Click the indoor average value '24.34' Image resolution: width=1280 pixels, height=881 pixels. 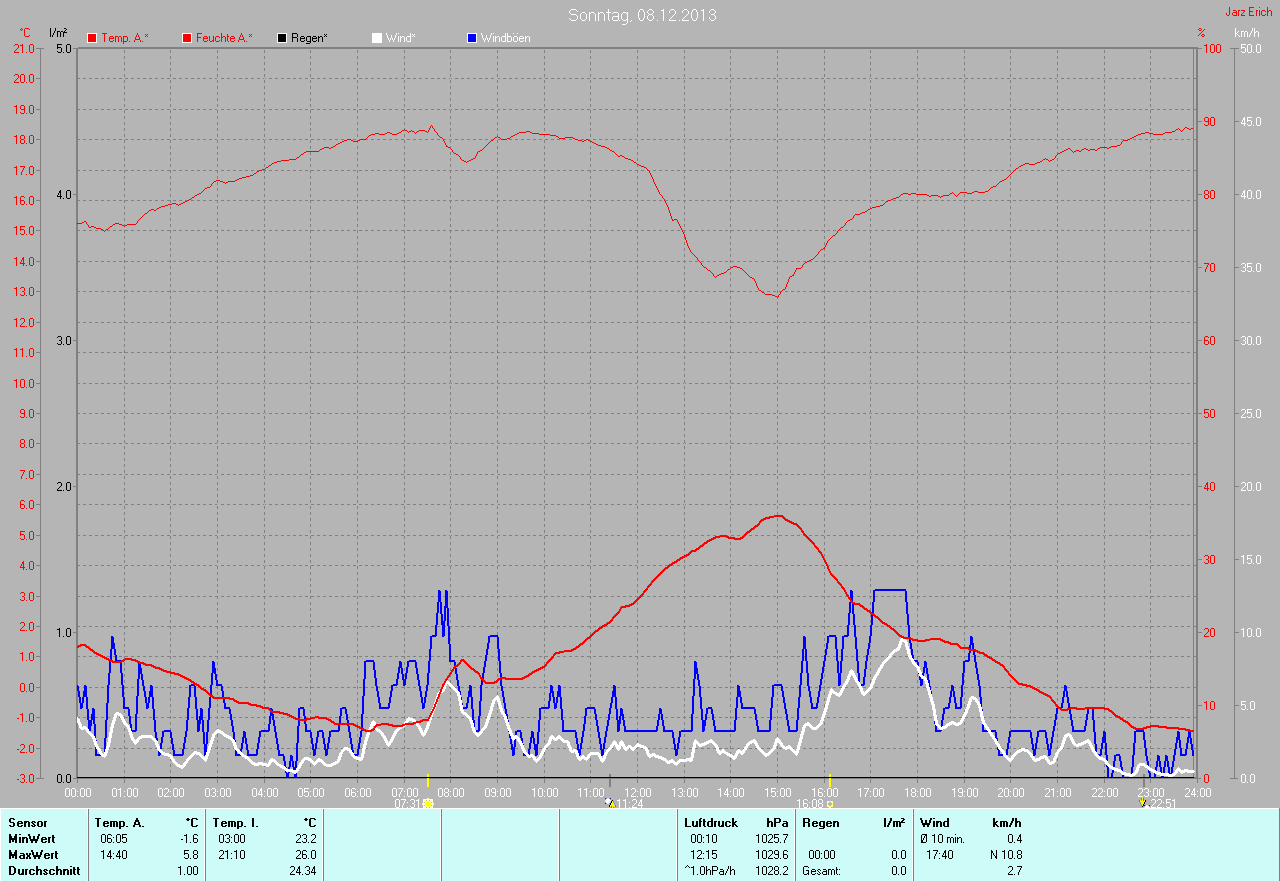click(x=302, y=871)
